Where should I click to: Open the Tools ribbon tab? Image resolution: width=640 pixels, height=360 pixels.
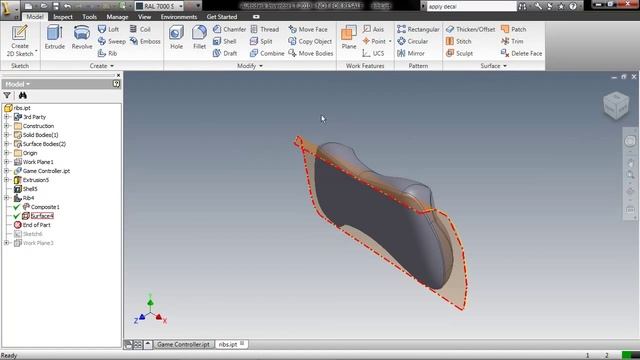coord(89,17)
